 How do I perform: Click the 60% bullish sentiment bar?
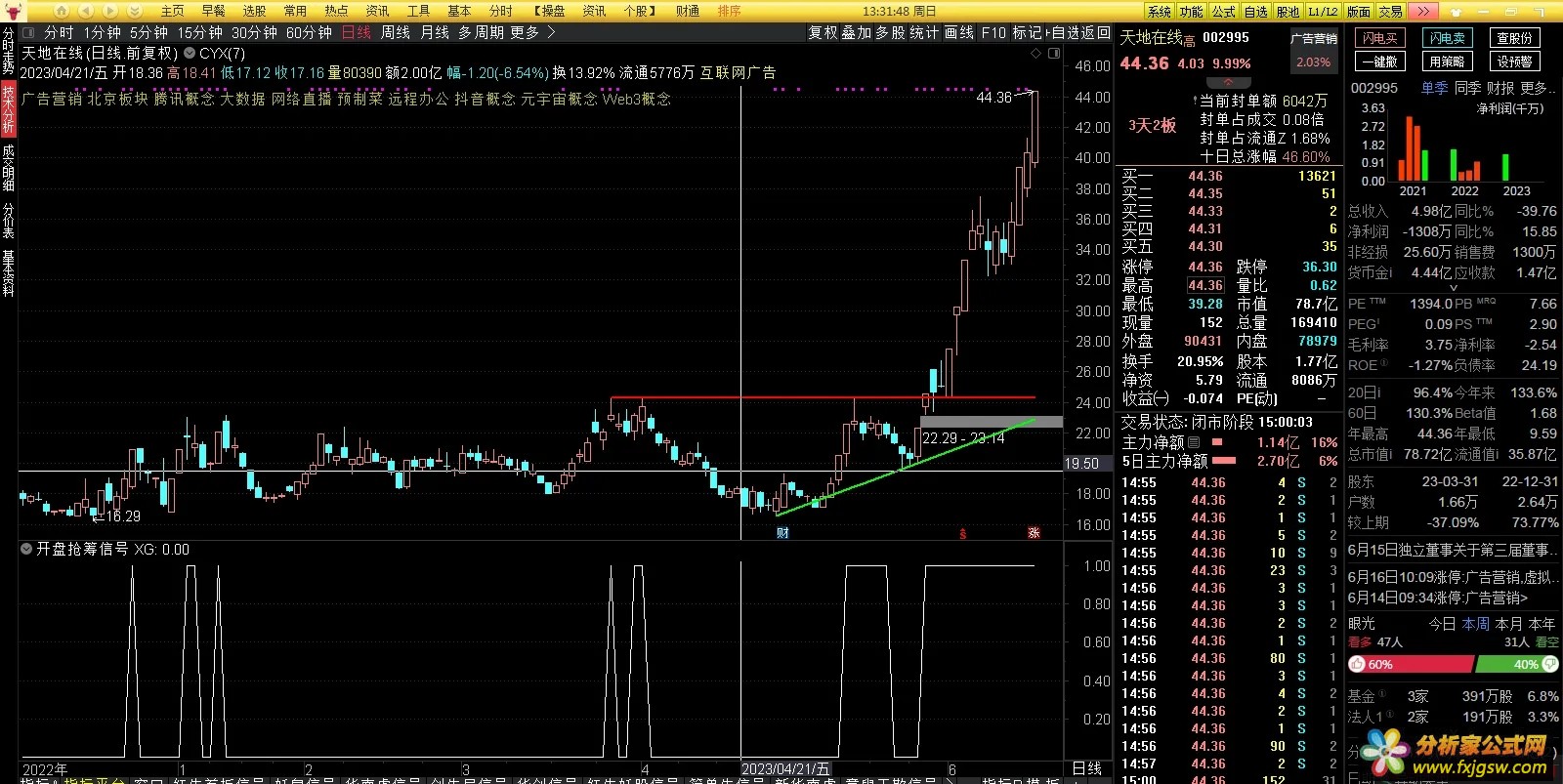(1411, 664)
